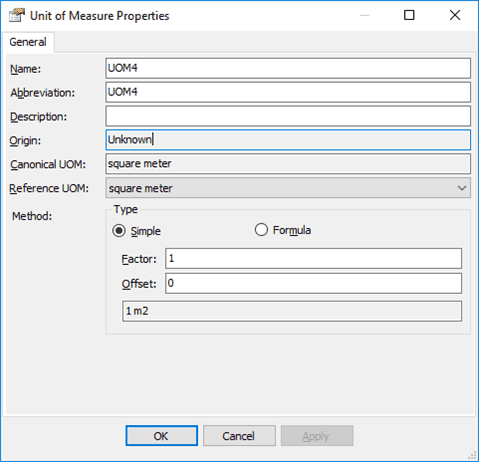
Task: Click into the Abbreviation input field
Action: 288,92
